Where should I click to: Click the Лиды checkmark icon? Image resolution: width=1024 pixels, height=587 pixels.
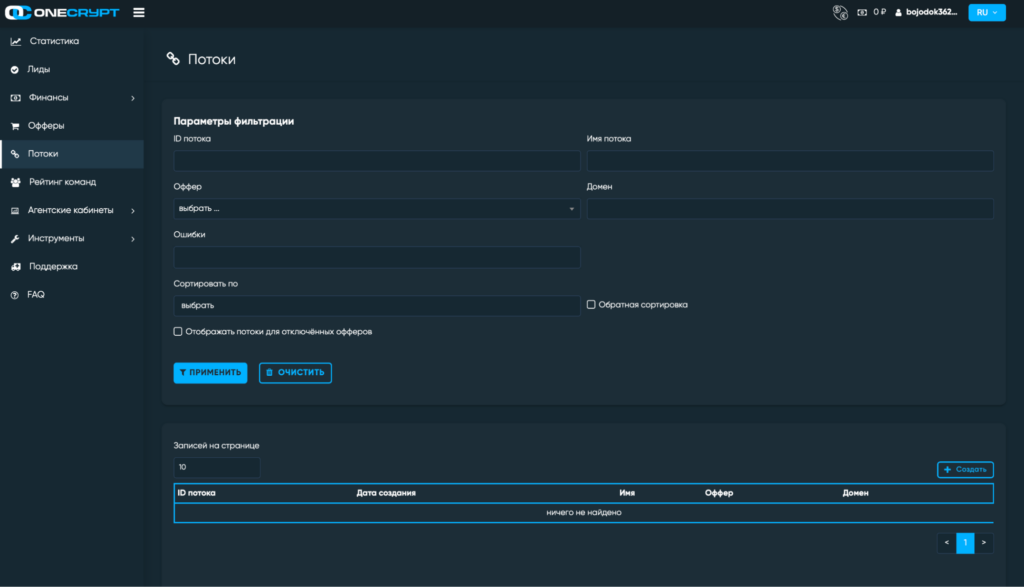tap(14, 69)
